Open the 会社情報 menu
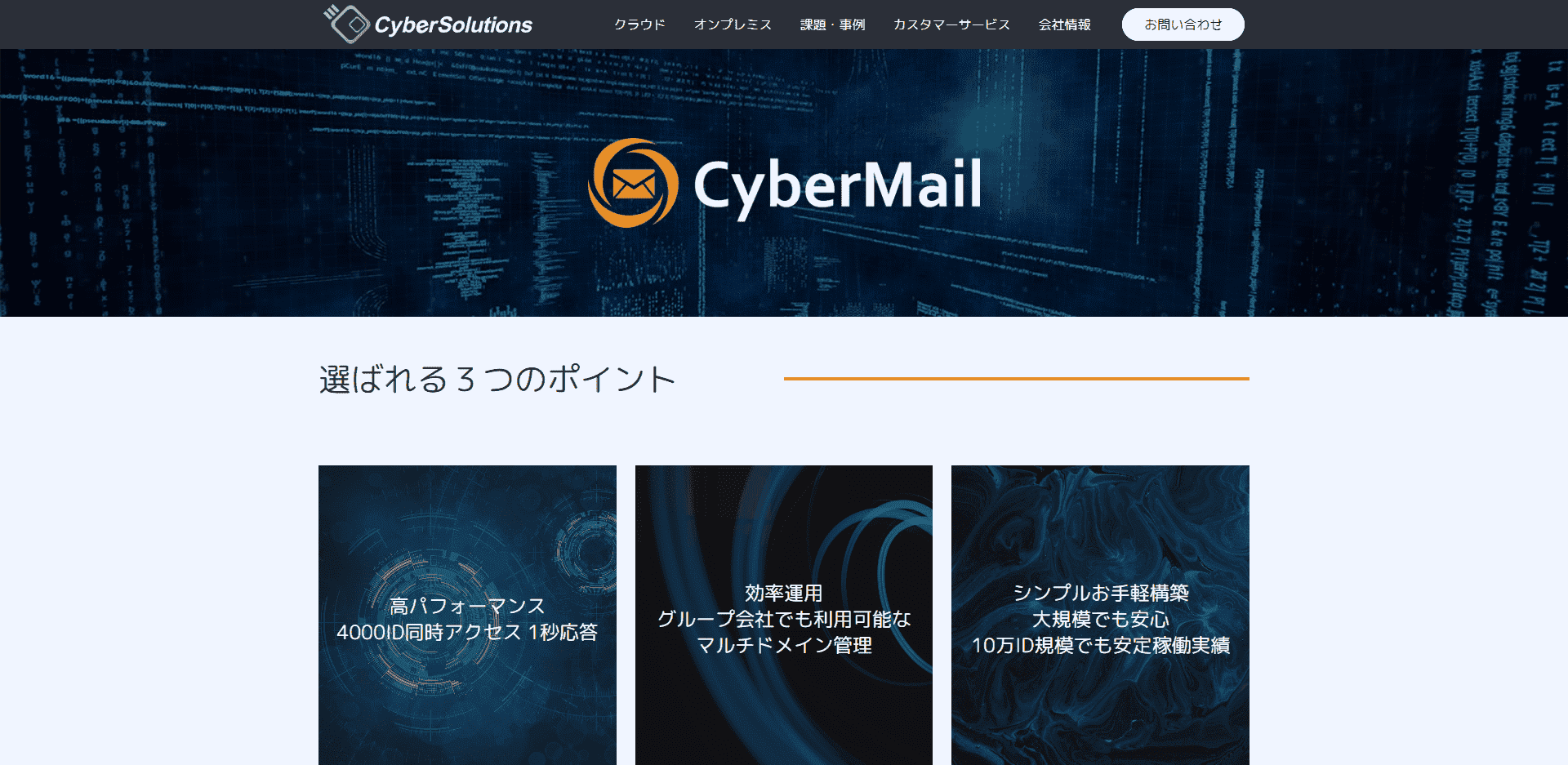 tap(1064, 24)
